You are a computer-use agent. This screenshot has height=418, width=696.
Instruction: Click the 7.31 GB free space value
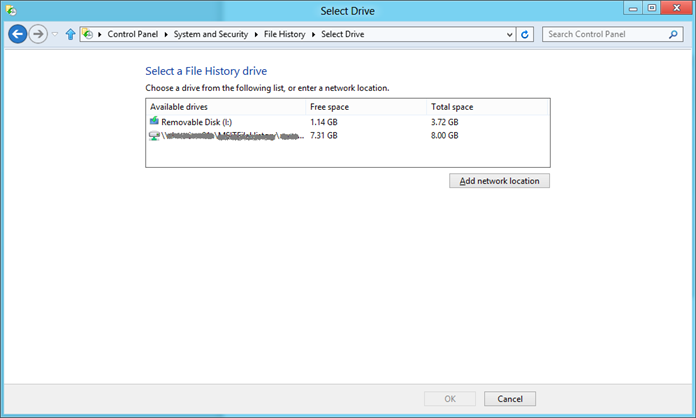(324, 135)
